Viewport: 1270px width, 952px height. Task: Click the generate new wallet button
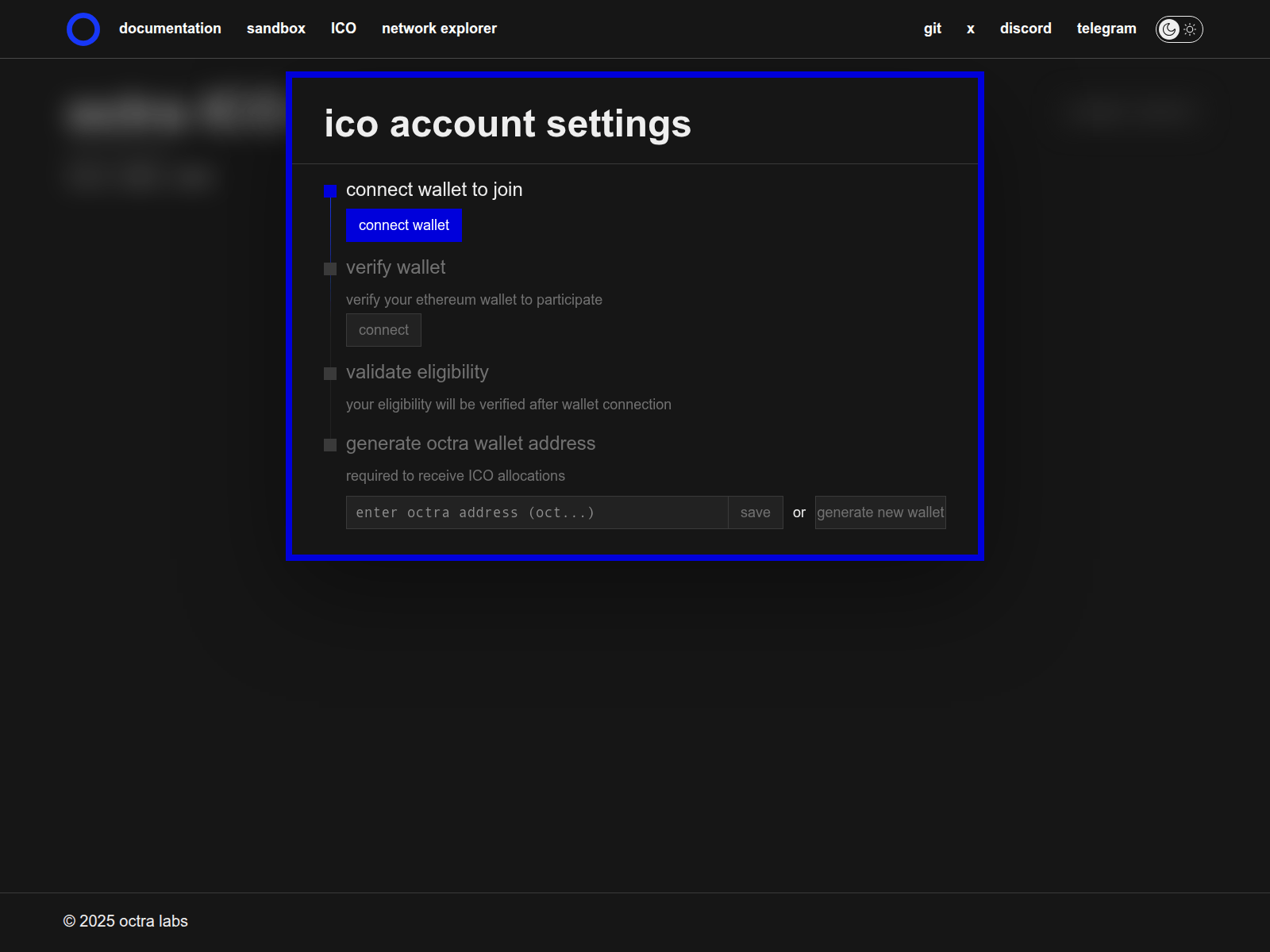click(879, 512)
